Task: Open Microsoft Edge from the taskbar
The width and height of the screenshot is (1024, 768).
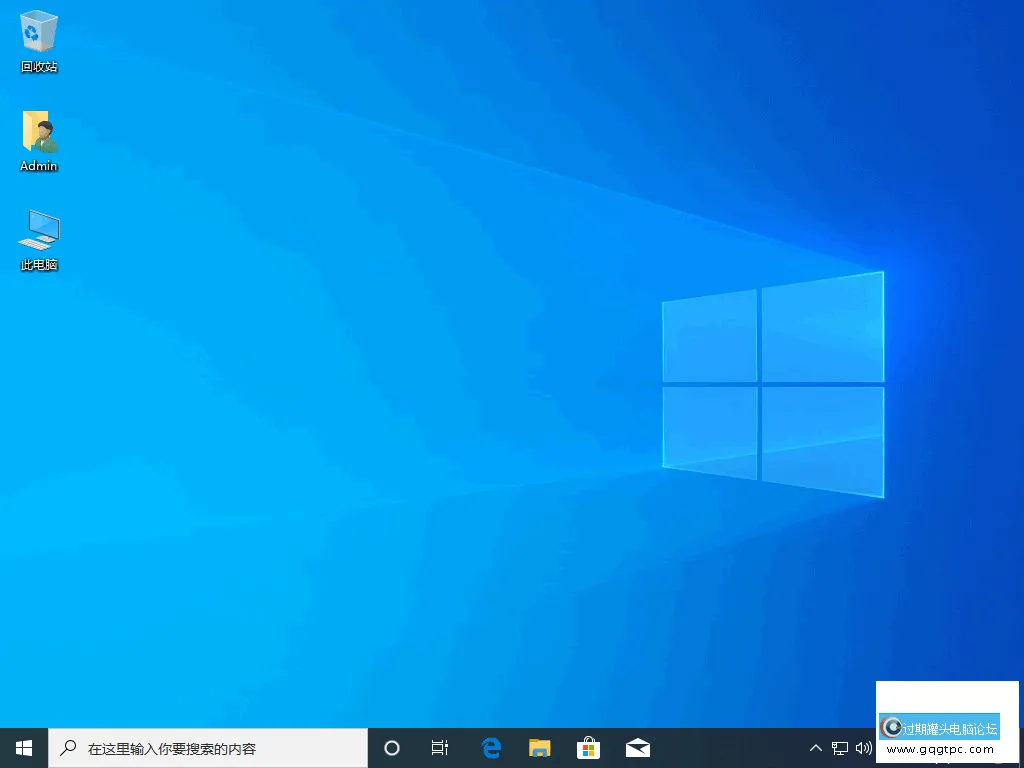Action: tap(490, 747)
